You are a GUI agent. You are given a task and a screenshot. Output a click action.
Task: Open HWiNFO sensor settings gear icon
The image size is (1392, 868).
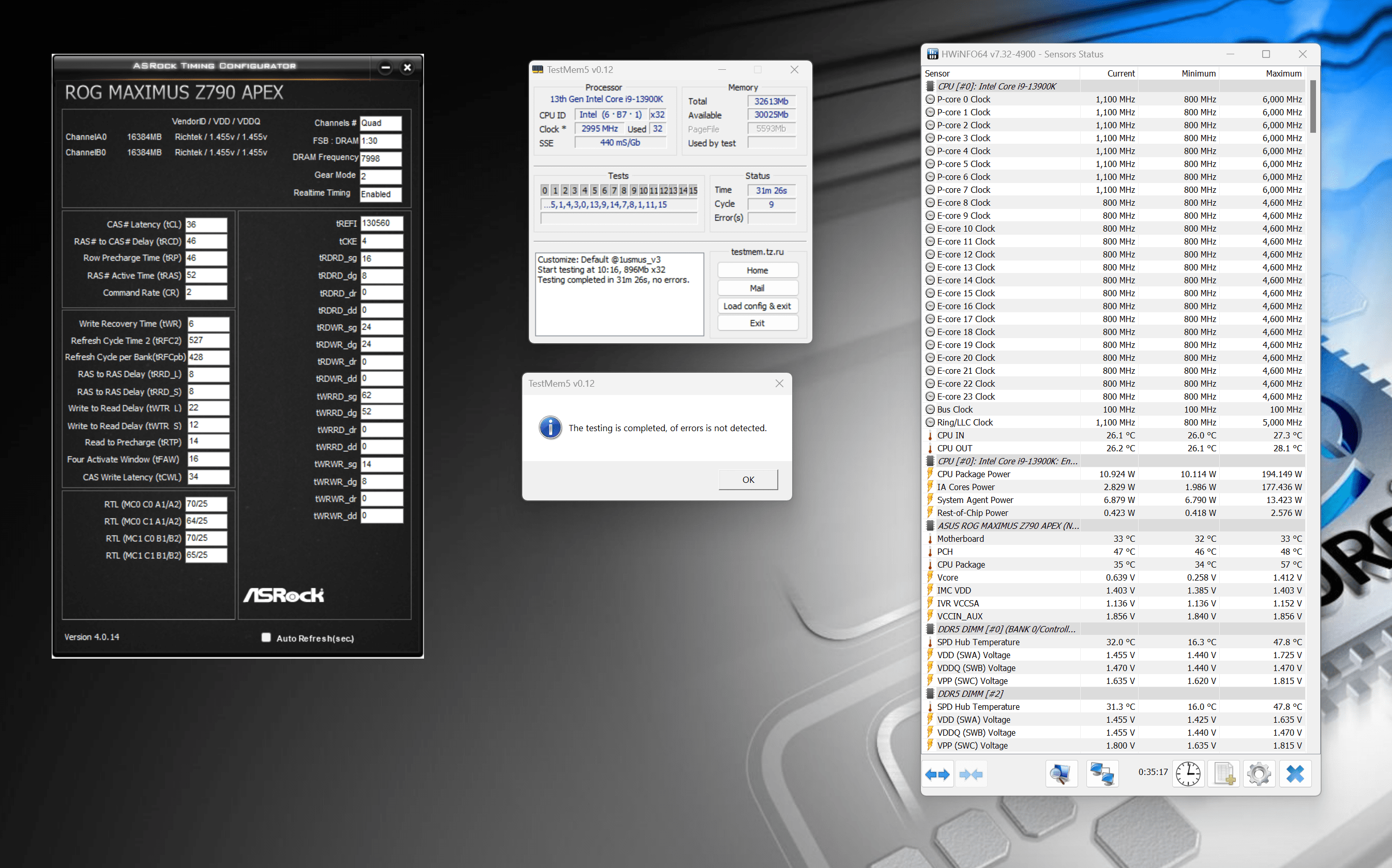click(1259, 774)
